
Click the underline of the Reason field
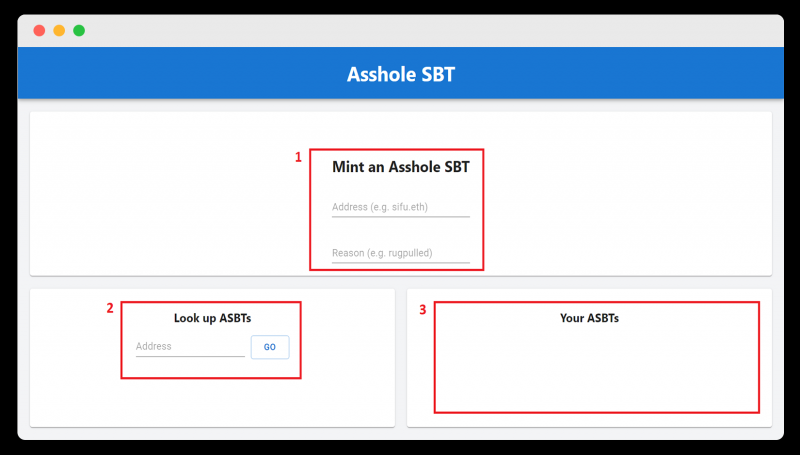[401, 263]
